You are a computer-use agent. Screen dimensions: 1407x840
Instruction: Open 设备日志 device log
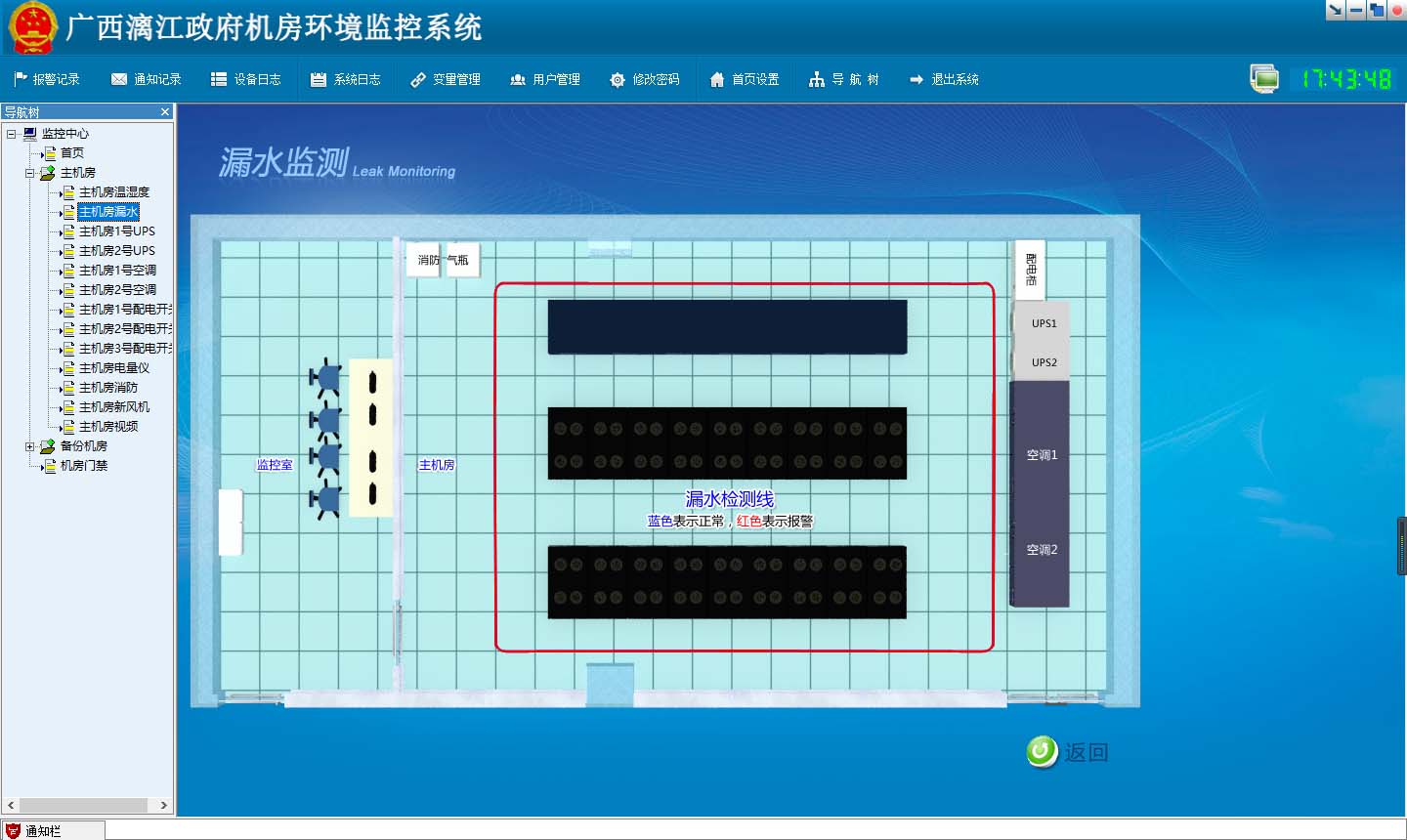pos(246,79)
